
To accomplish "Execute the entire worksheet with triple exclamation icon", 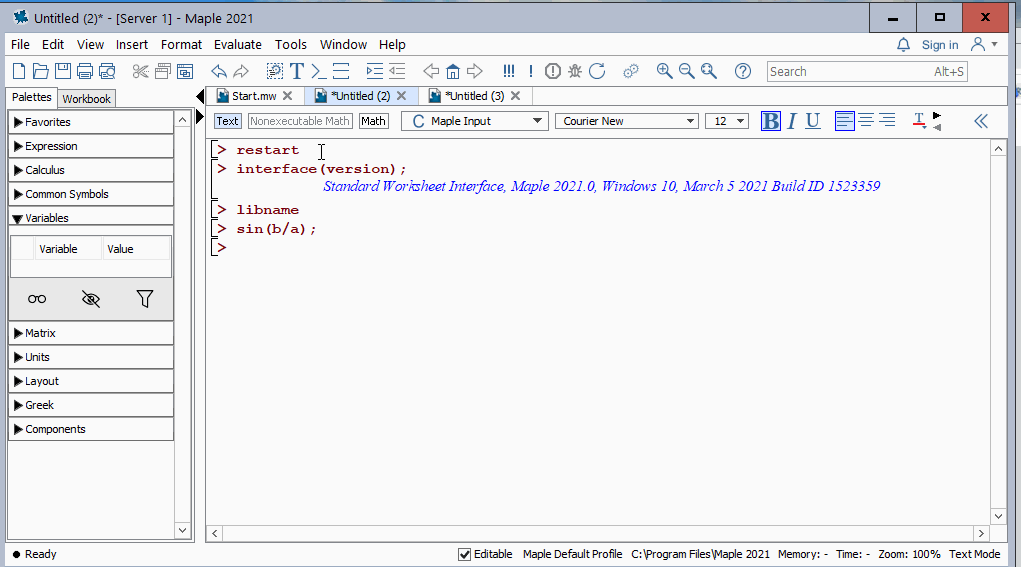I will coord(509,71).
